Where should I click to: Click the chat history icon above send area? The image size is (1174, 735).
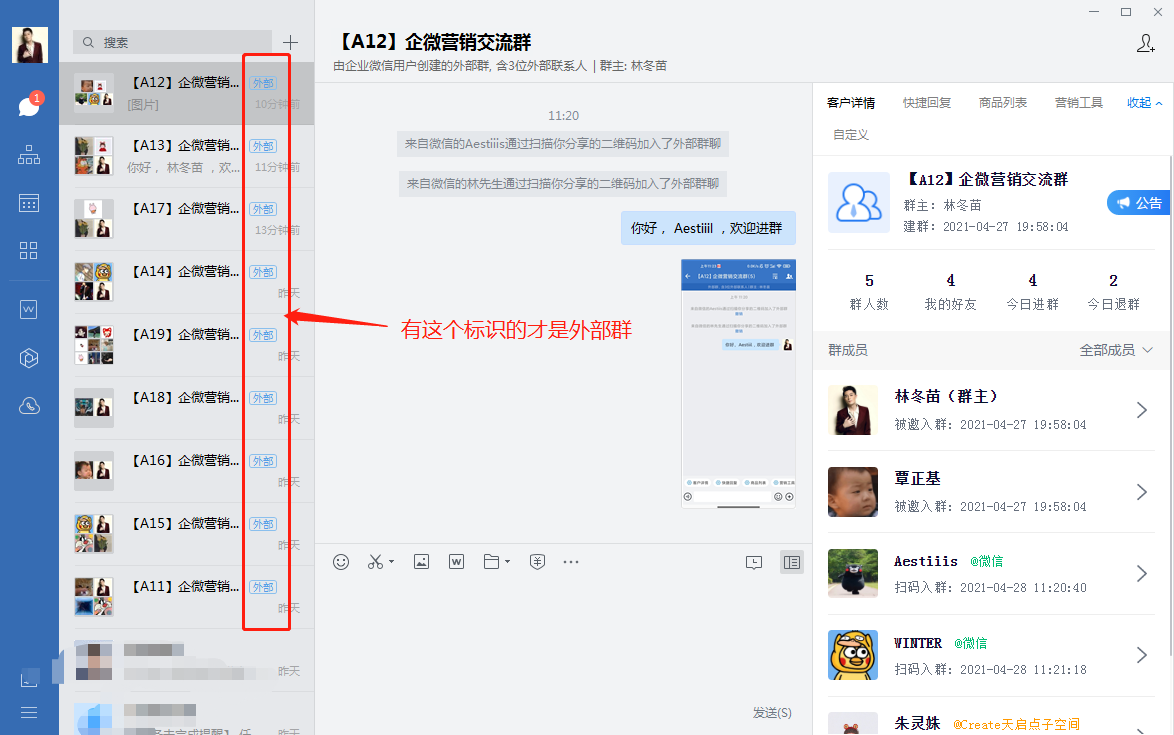pos(754,563)
